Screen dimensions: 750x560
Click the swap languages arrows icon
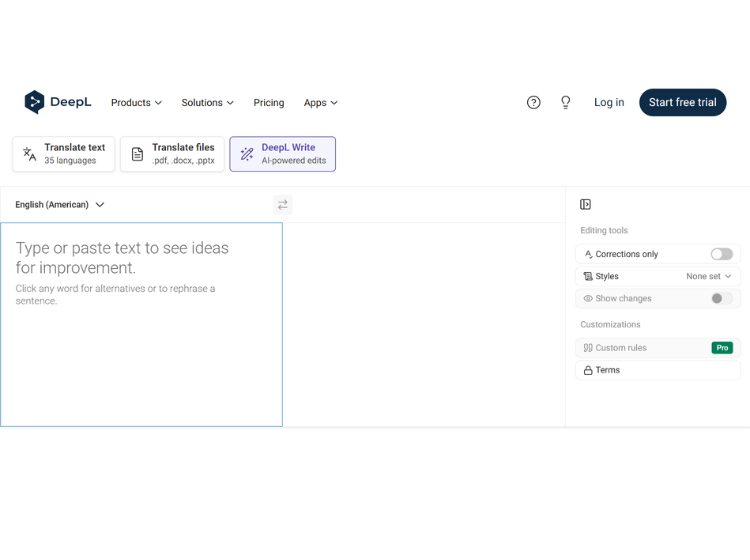[x=283, y=205]
